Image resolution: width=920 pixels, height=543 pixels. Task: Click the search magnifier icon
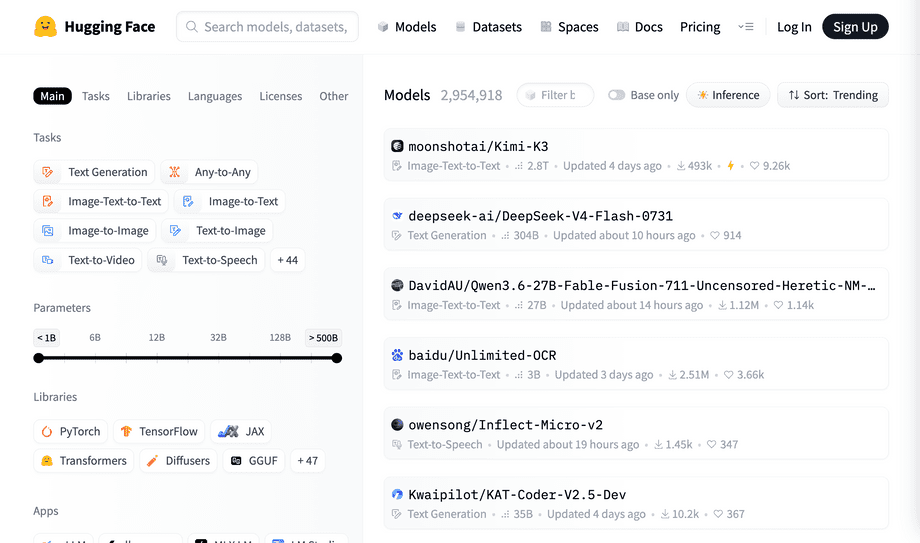coord(191,26)
